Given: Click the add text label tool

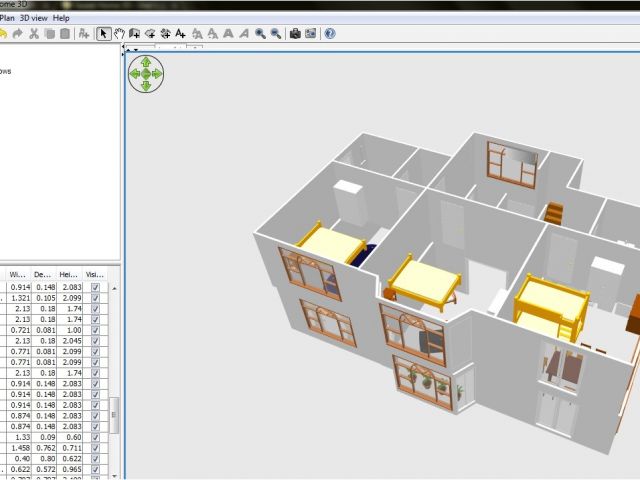Looking at the screenshot, I should tap(181, 33).
